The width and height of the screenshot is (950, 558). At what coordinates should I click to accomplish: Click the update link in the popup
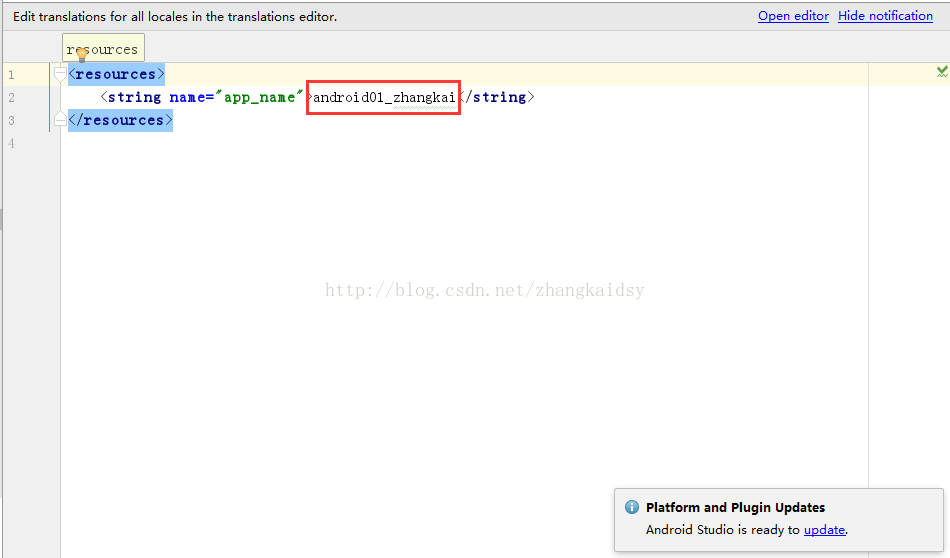pyautogui.click(x=824, y=530)
